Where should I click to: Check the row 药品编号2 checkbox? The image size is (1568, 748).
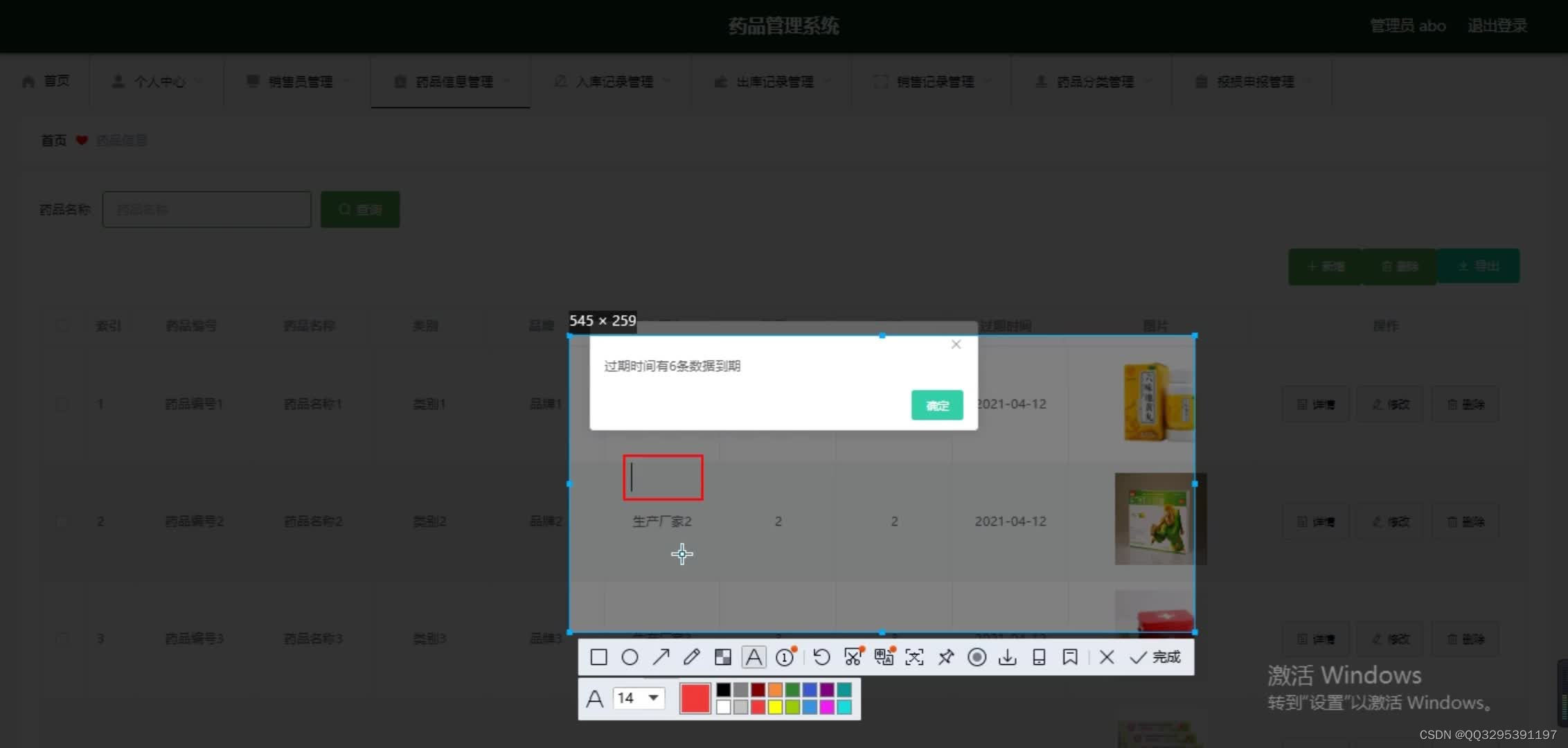pos(62,521)
